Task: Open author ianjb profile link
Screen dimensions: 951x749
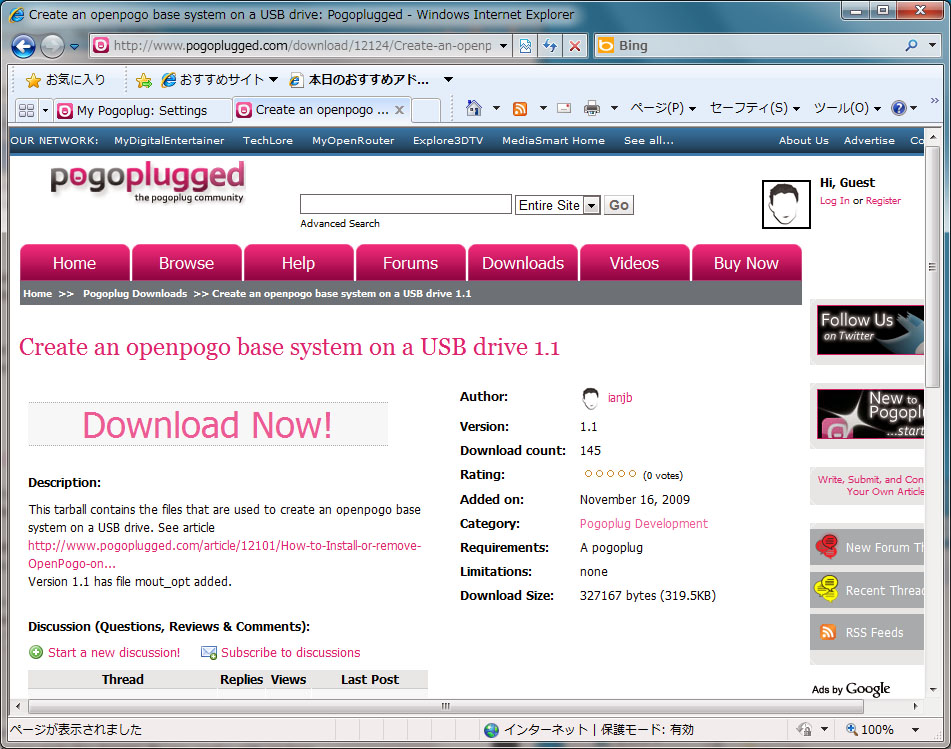Action: click(x=620, y=398)
